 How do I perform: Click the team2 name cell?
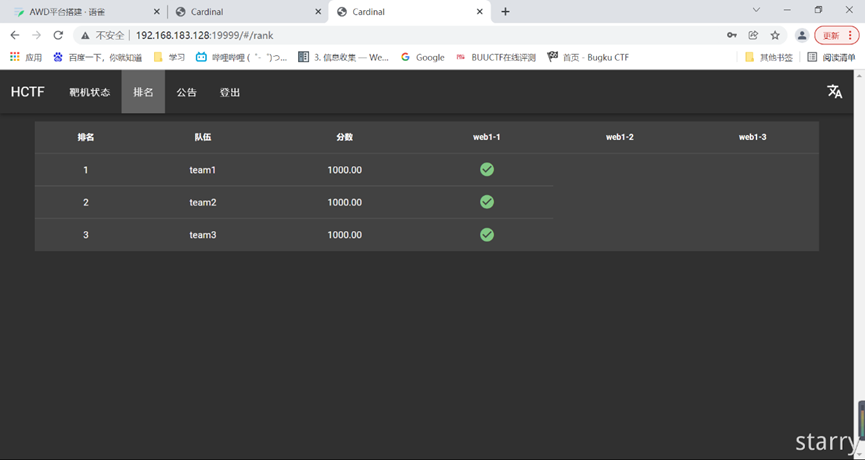coord(202,202)
